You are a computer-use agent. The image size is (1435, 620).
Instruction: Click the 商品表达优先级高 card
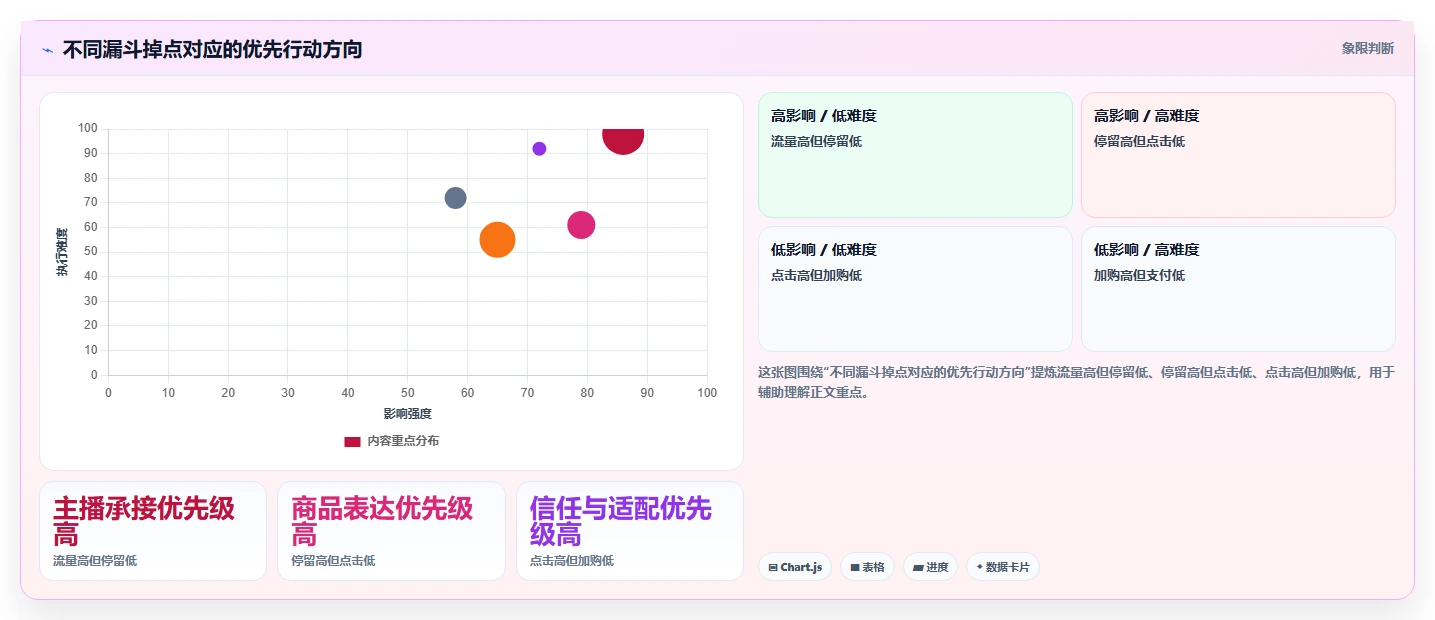point(391,531)
